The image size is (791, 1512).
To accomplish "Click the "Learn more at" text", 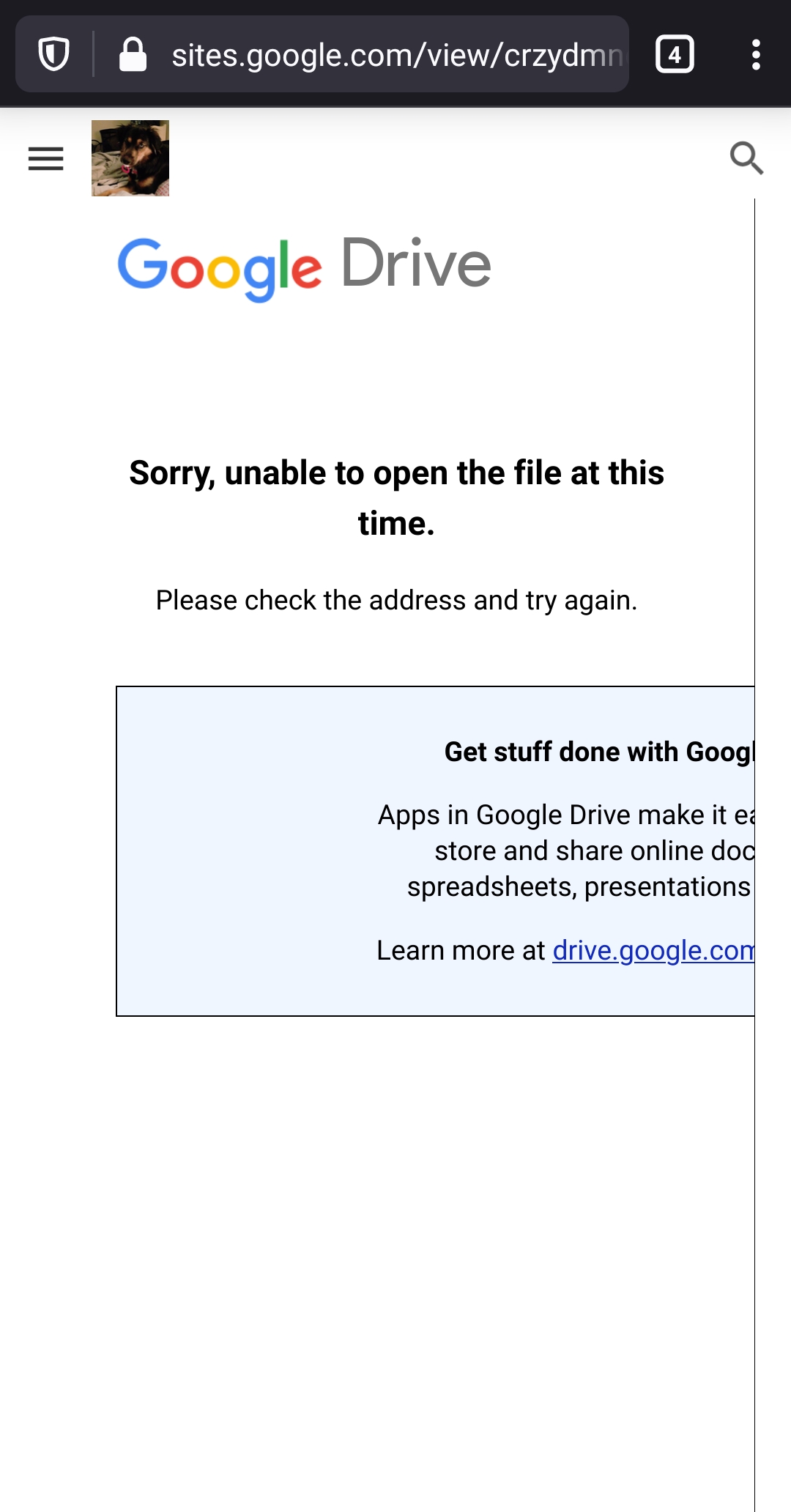I will point(461,951).
